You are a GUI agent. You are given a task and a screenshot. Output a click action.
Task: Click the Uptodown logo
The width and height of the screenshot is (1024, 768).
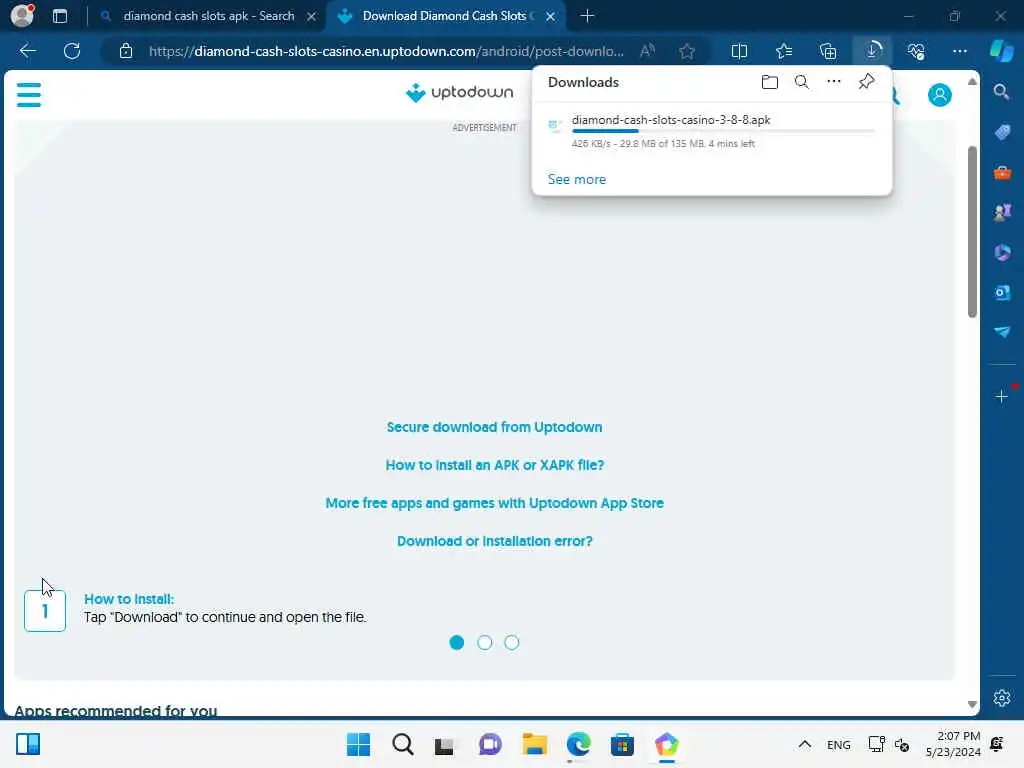460,93
